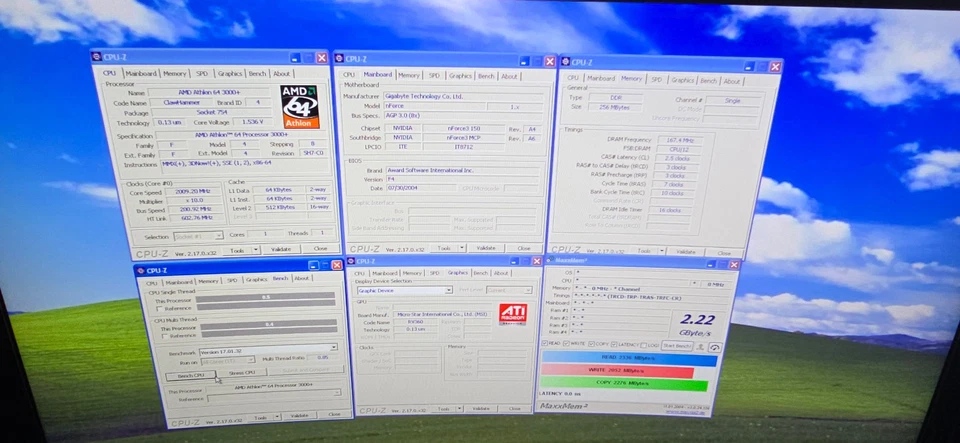960x443 pixels.
Task: Open the Socket #1 Selection dropdown
Action: (x=219, y=236)
